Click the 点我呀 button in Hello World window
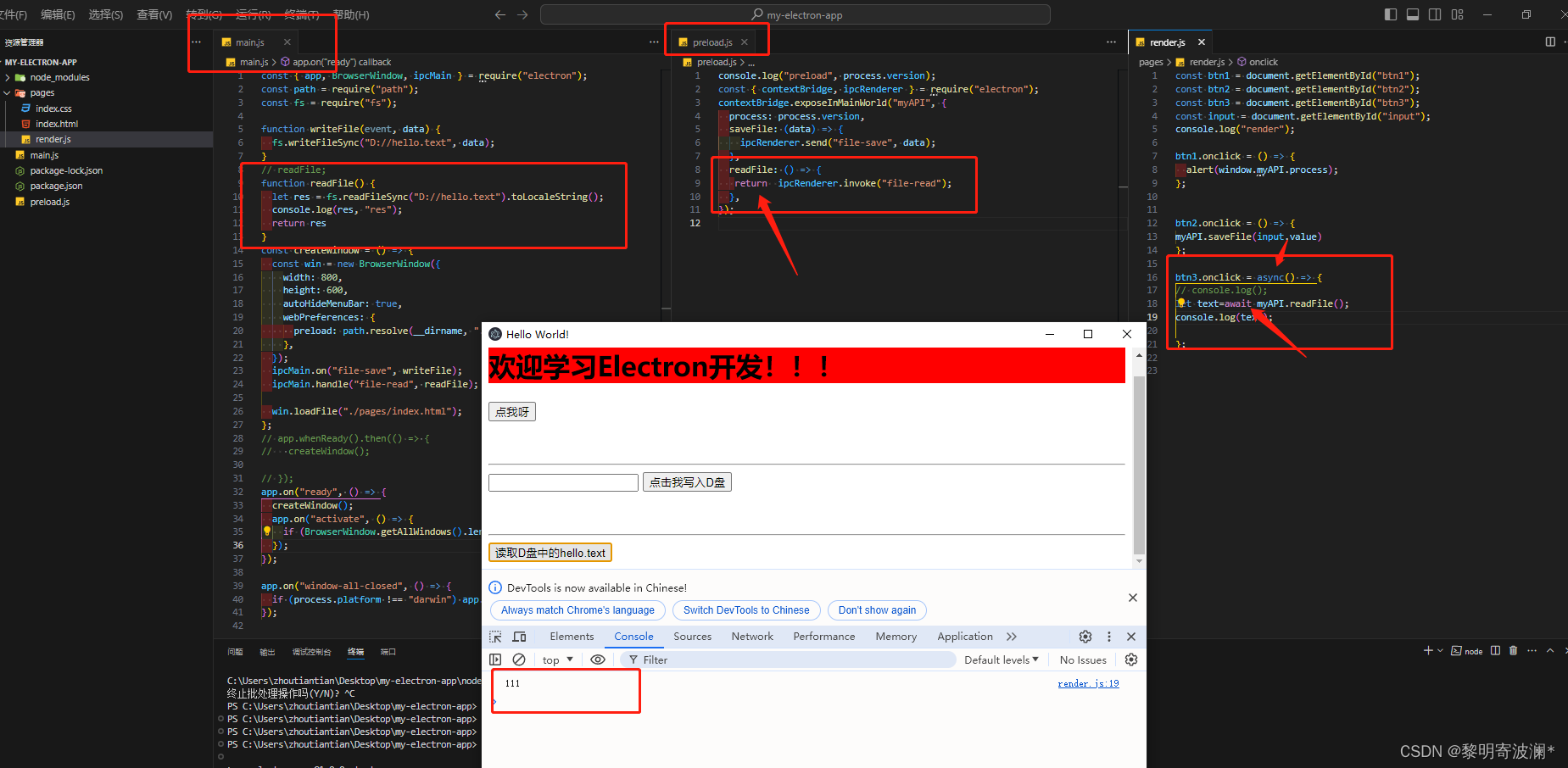The width and height of the screenshot is (1568, 768). [512, 412]
